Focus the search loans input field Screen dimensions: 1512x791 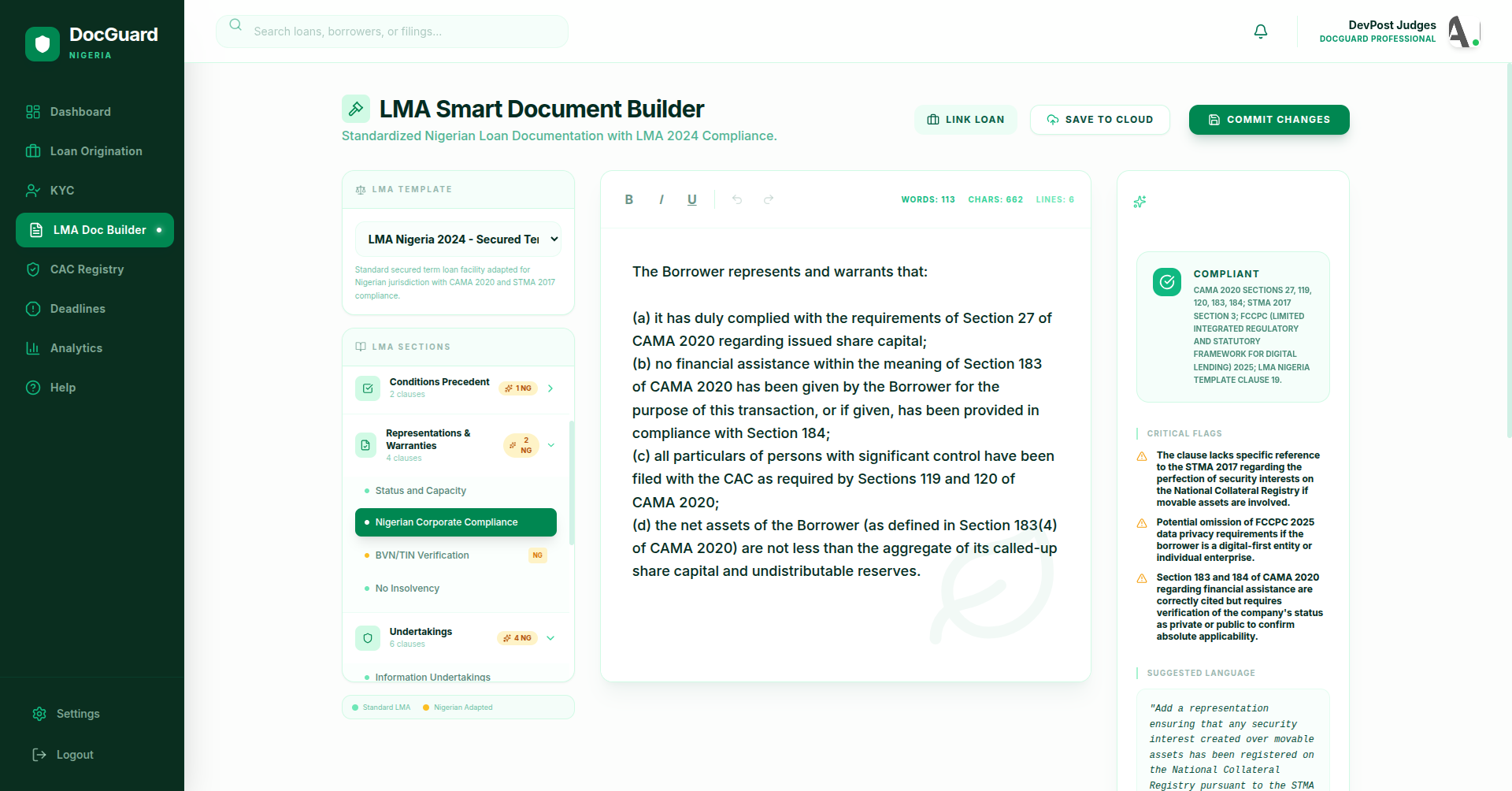[x=392, y=32]
